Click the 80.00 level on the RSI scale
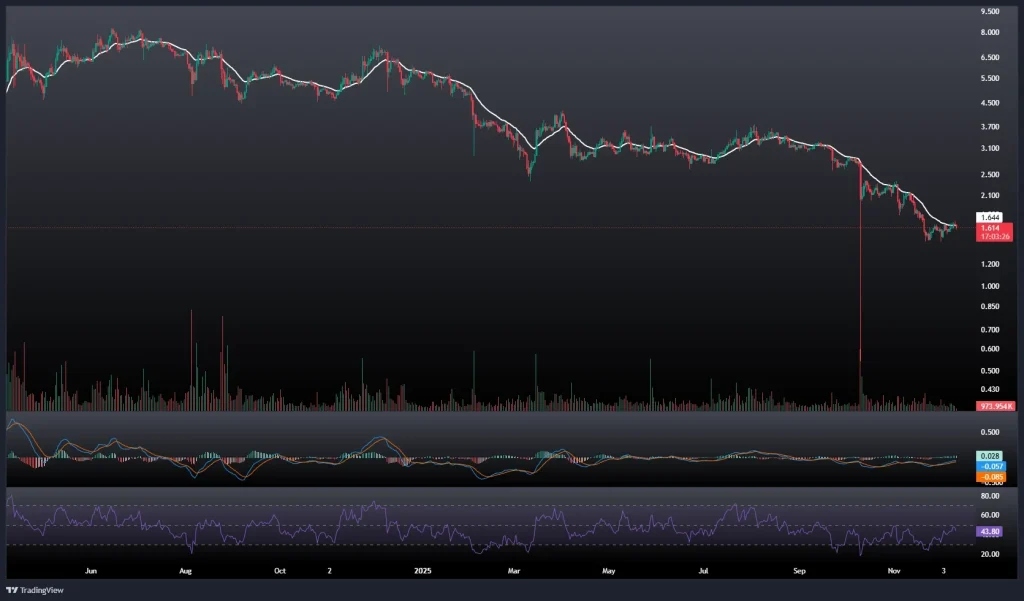 point(990,496)
